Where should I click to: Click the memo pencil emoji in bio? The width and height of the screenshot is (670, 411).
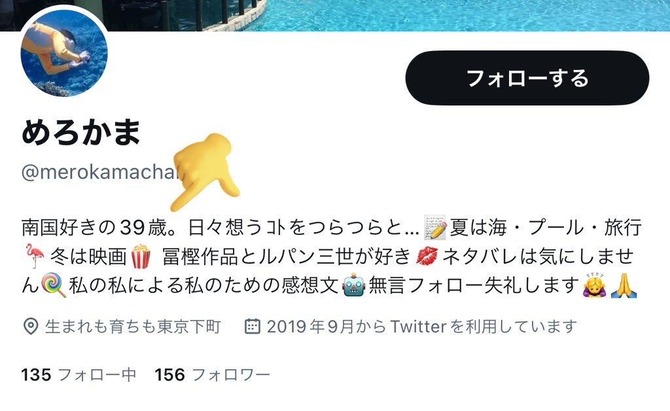tap(435, 228)
